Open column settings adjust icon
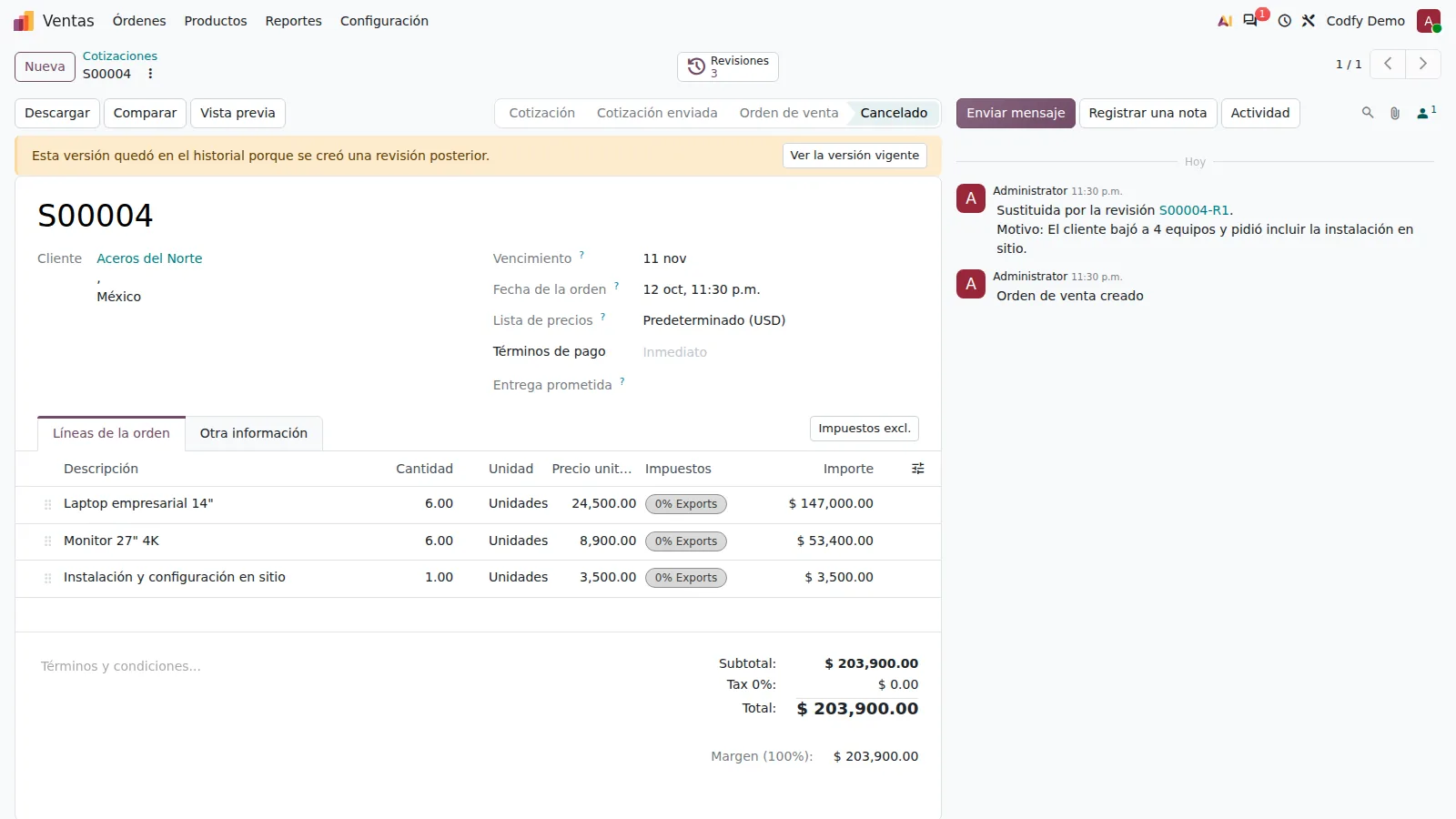Viewport: 1456px width, 819px height. [x=918, y=469]
